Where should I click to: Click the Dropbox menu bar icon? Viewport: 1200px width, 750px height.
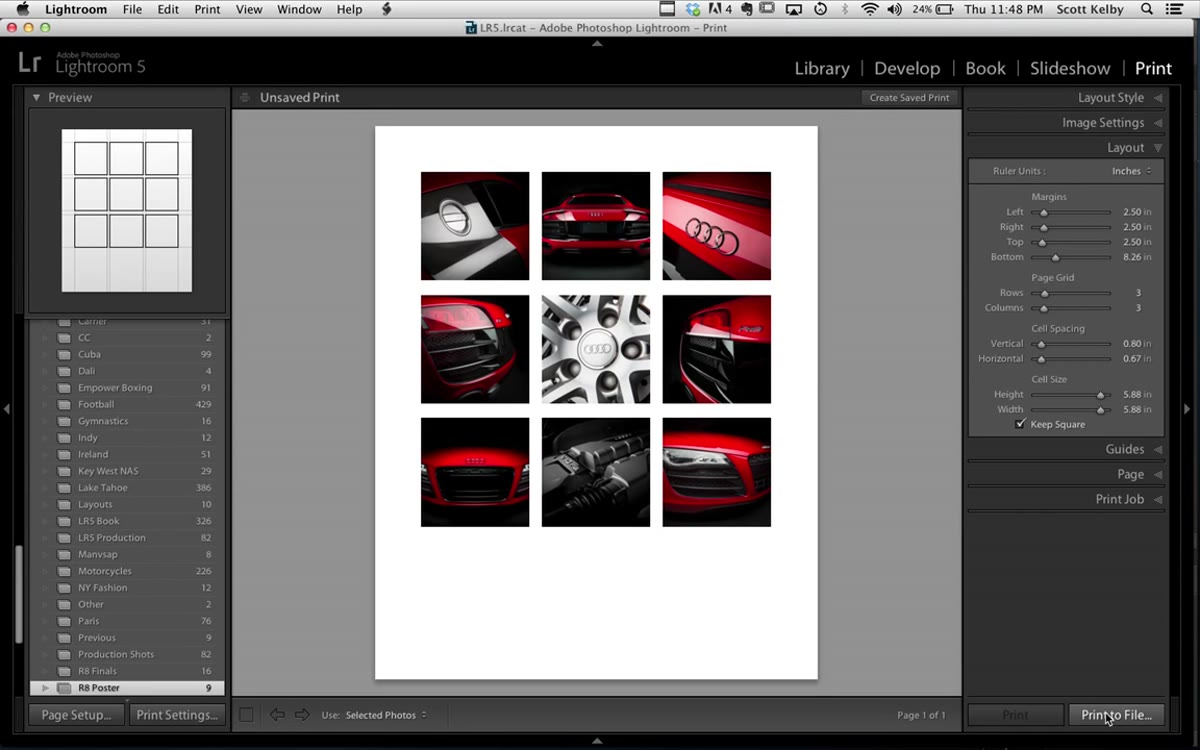tap(692, 9)
